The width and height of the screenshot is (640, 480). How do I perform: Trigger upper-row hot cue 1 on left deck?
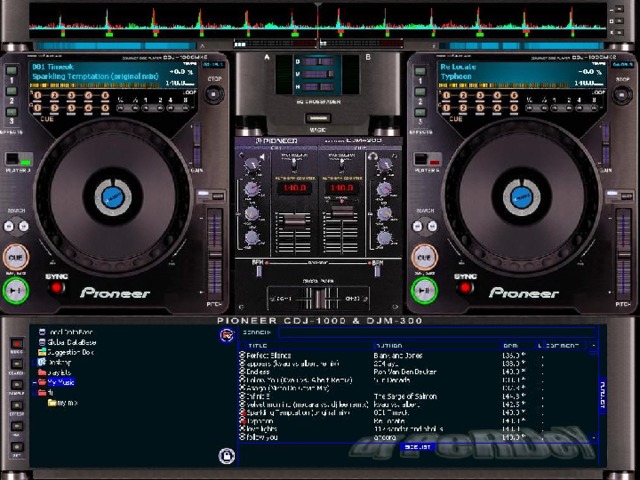pos(37,96)
